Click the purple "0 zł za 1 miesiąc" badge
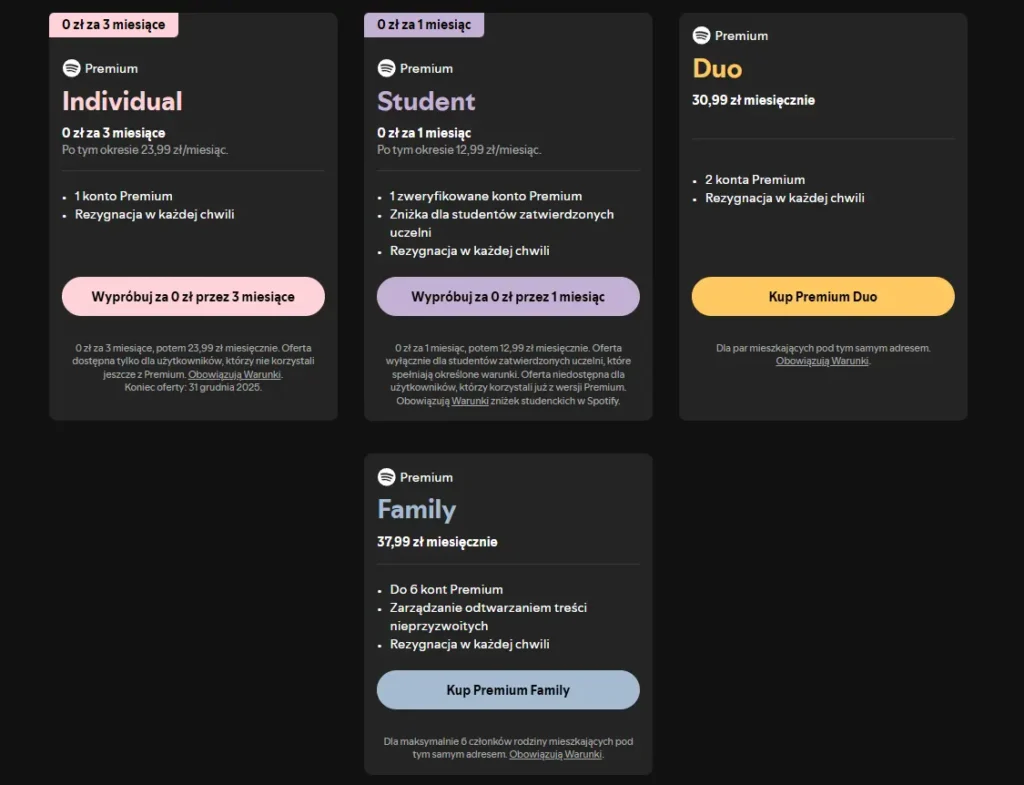Image resolution: width=1024 pixels, height=785 pixels. pos(424,24)
